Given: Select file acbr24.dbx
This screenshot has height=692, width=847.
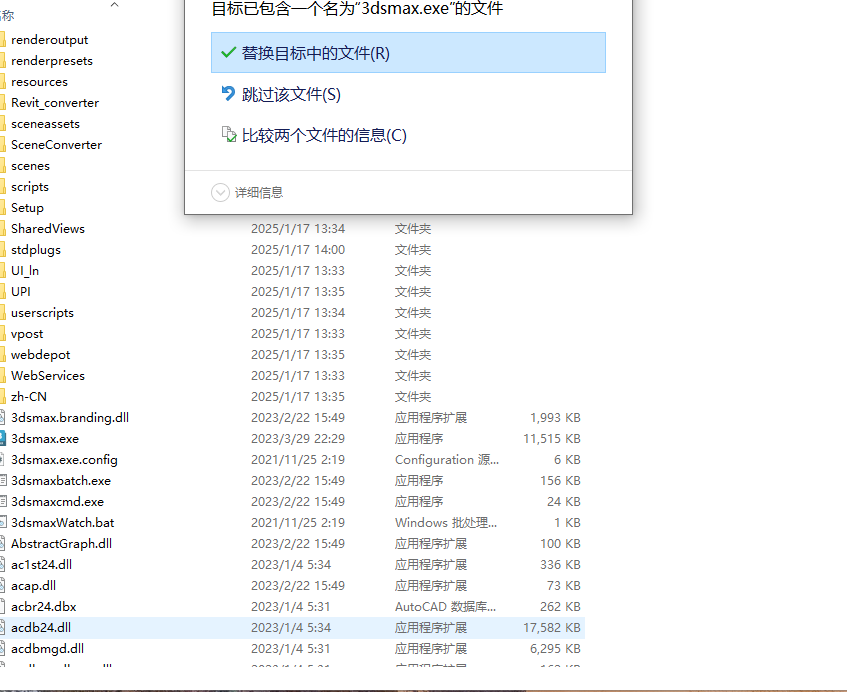Looking at the screenshot, I should tap(43, 607).
